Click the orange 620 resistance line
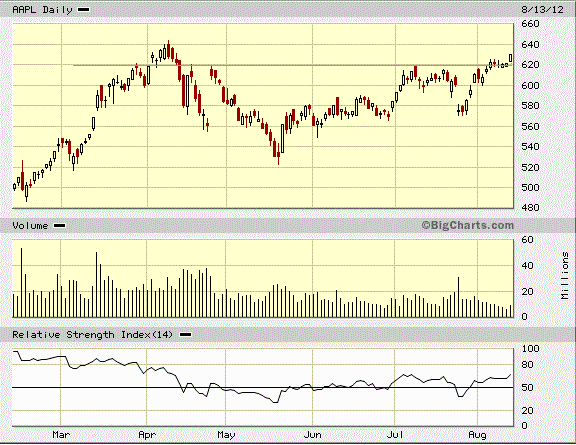 pos(292,65)
